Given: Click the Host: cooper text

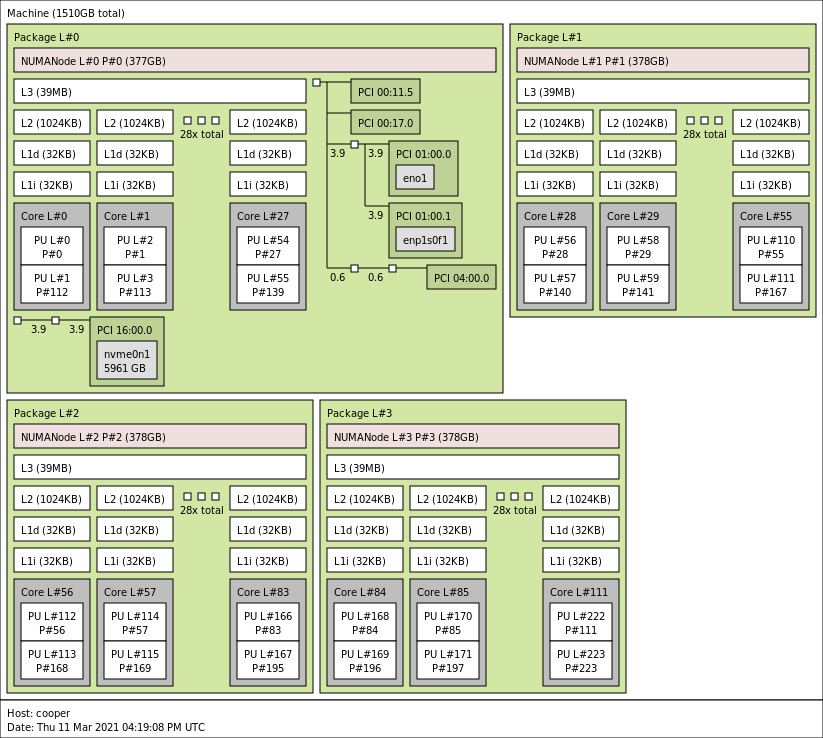Looking at the screenshot, I should click(39, 713).
